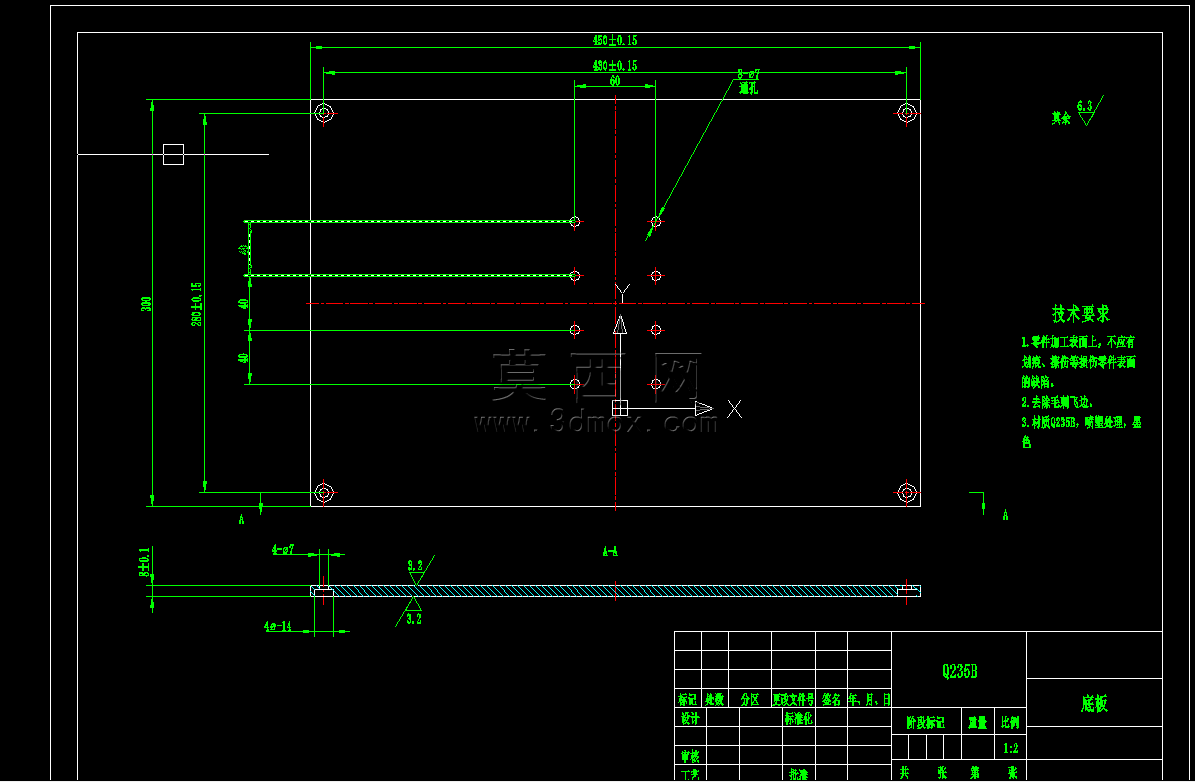Click the 1:2 scale value cell
Screen dimensions: 1195x782
pyautogui.click(x=1011, y=748)
